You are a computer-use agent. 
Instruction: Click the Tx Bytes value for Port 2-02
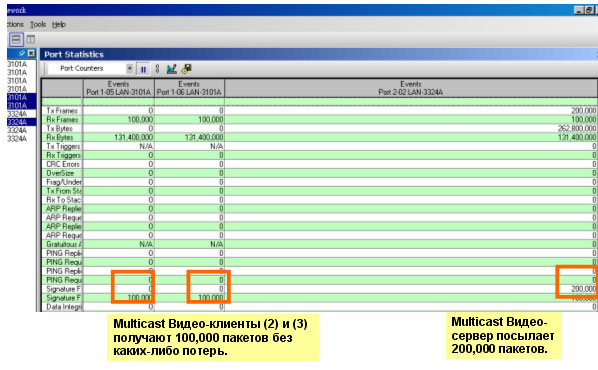(577, 129)
